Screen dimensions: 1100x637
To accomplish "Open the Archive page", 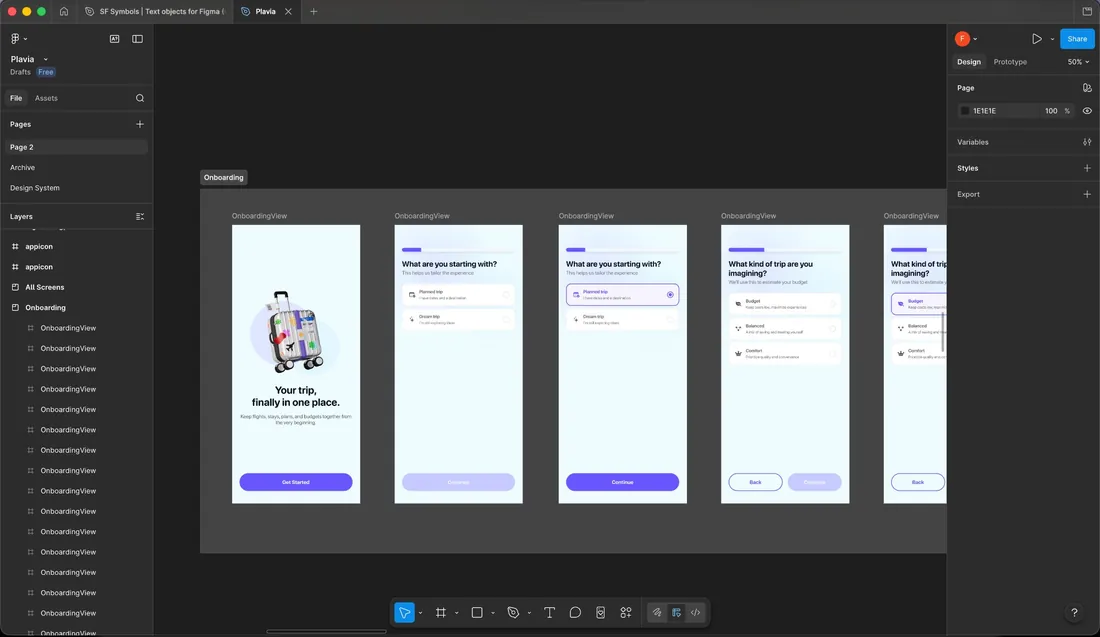I will click(x=22, y=168).
